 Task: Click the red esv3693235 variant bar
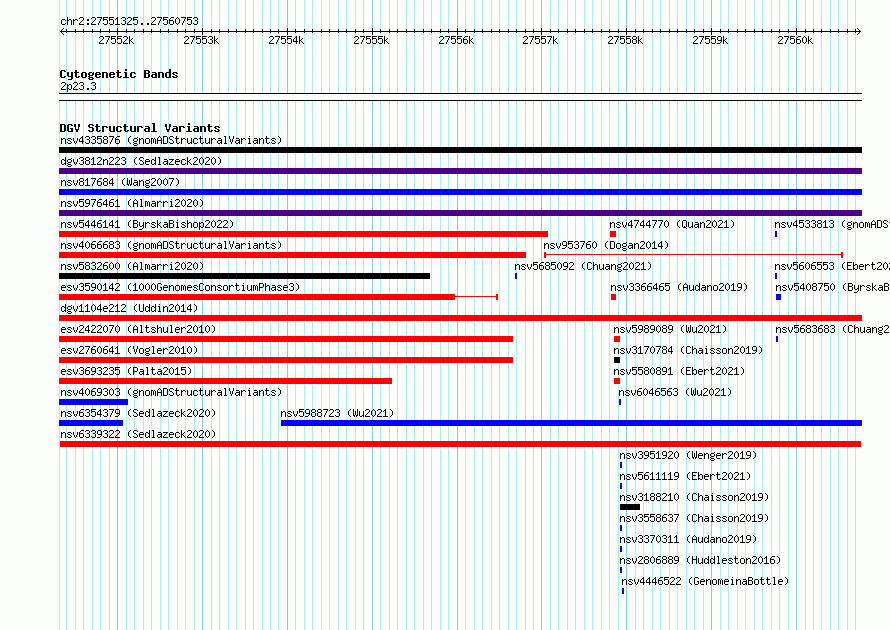[225, 381]
